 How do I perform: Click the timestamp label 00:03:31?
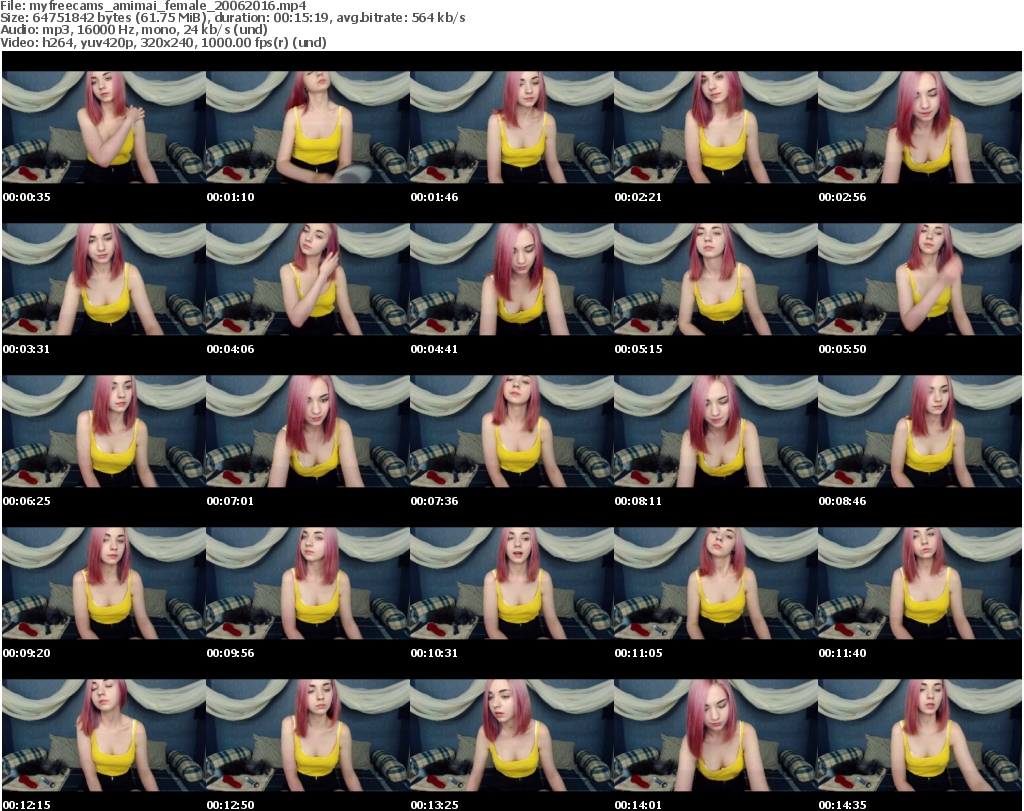tap(27, 349)
